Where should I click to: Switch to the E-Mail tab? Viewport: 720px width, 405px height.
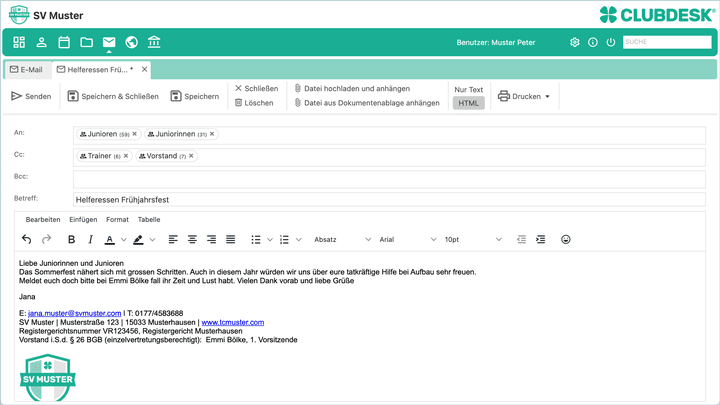pos(26,69)
